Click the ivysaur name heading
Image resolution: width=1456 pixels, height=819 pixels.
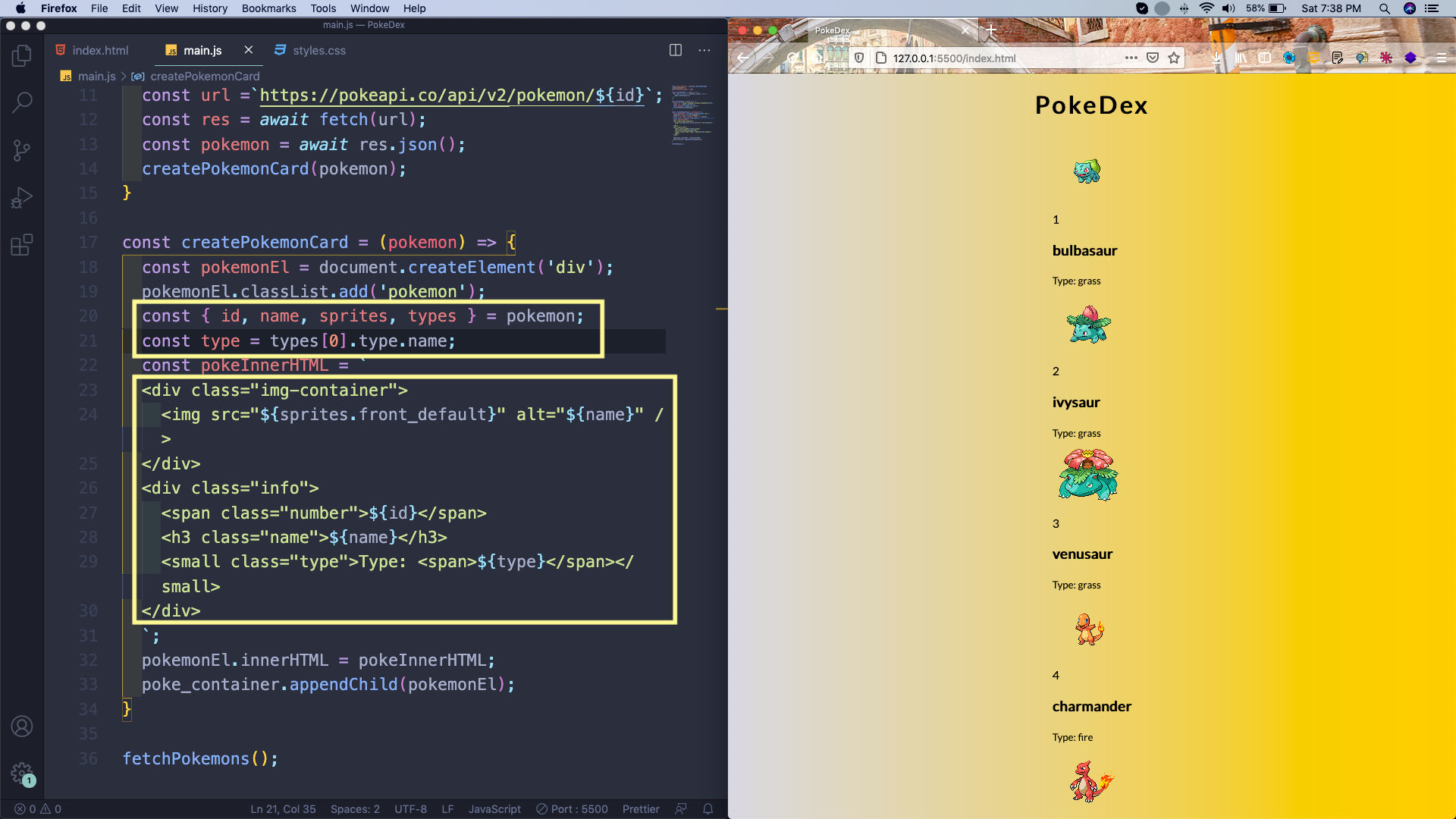click(x=1076, y=403)
